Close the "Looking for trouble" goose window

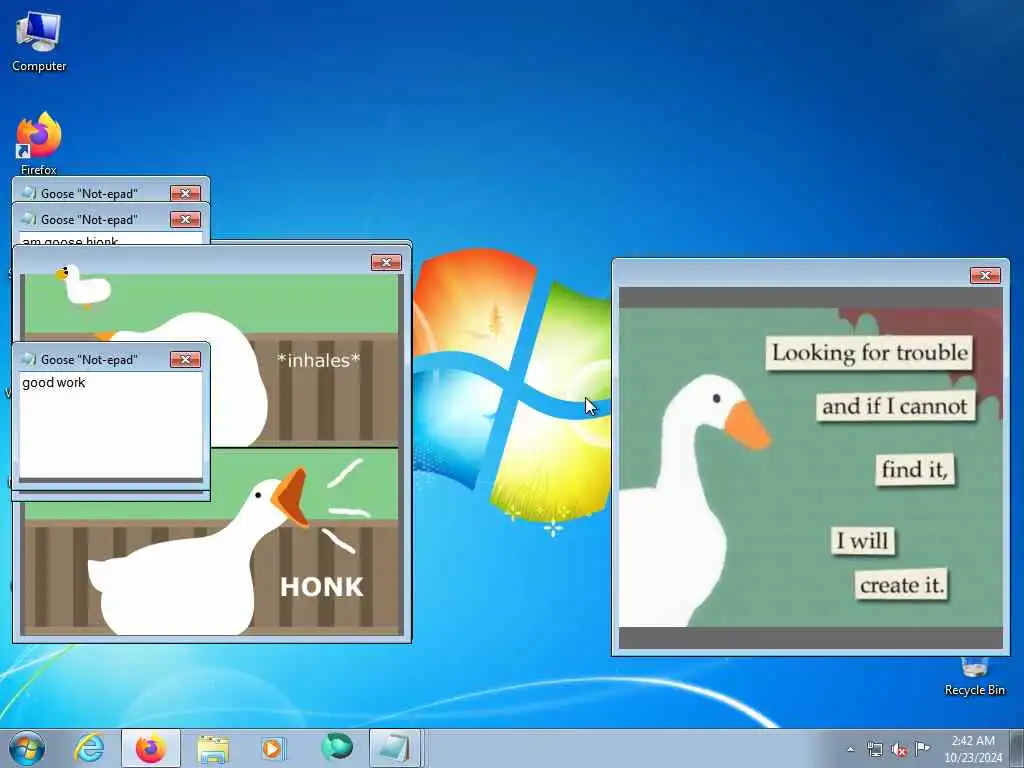(985, 276)
